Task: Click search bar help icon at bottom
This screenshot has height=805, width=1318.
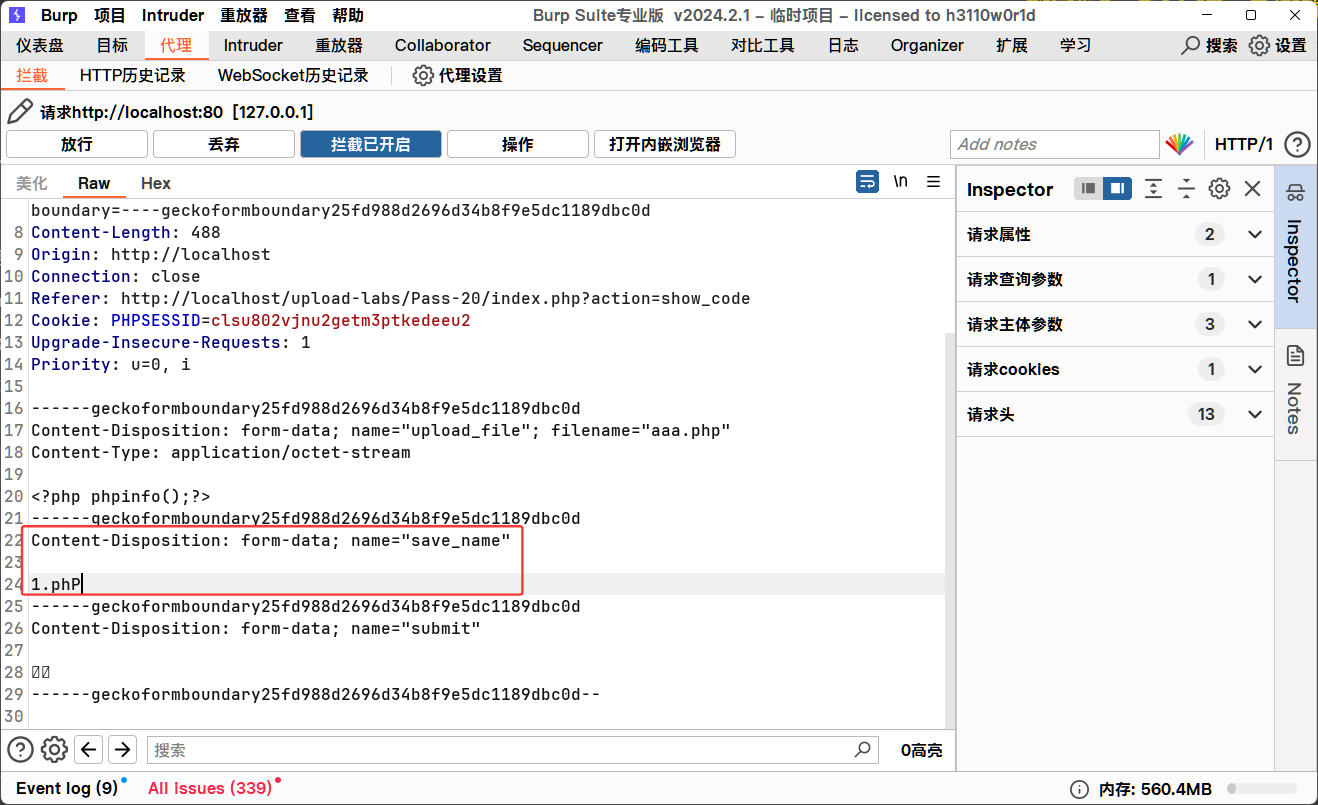Action: pos(20,749)
